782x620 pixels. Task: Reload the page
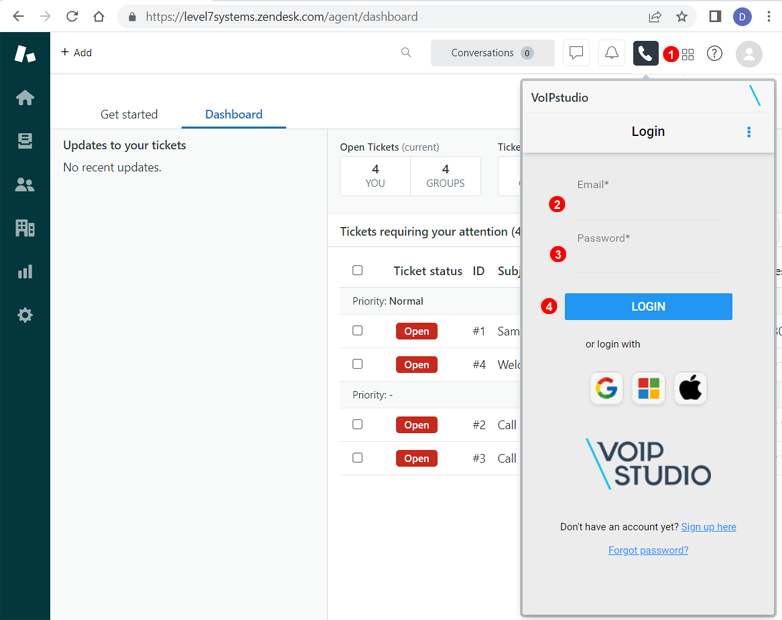tap(72, 16)
